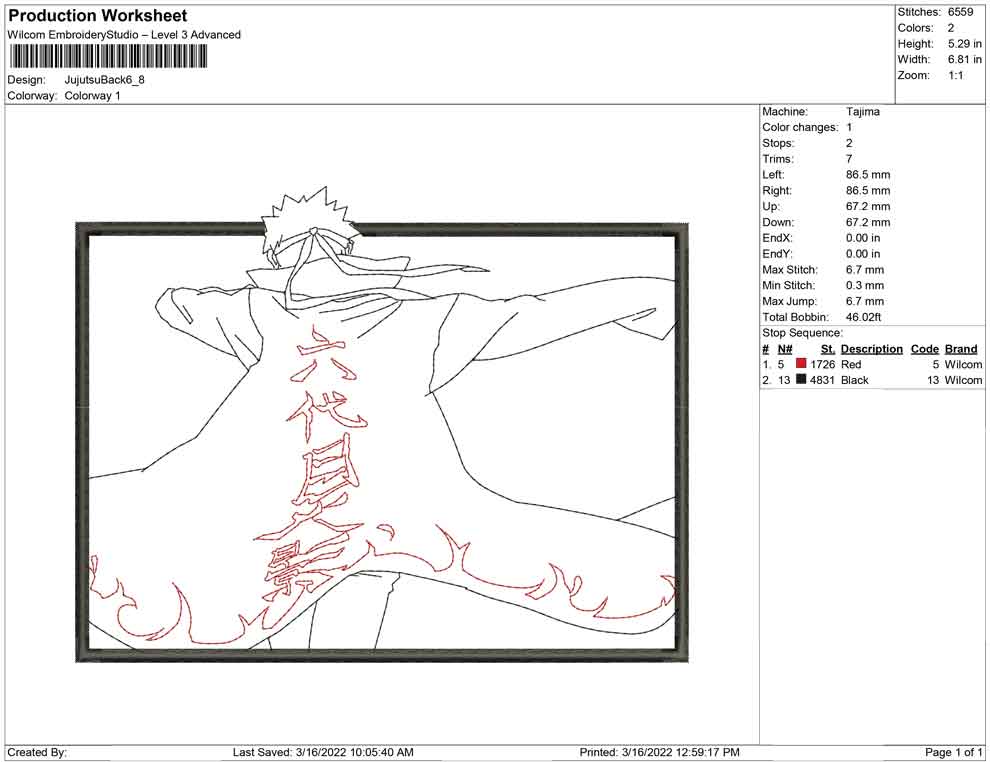Screen dimensions: 990x762
Task: Click the 'Code' column header
Action: (x=924, y=348)
